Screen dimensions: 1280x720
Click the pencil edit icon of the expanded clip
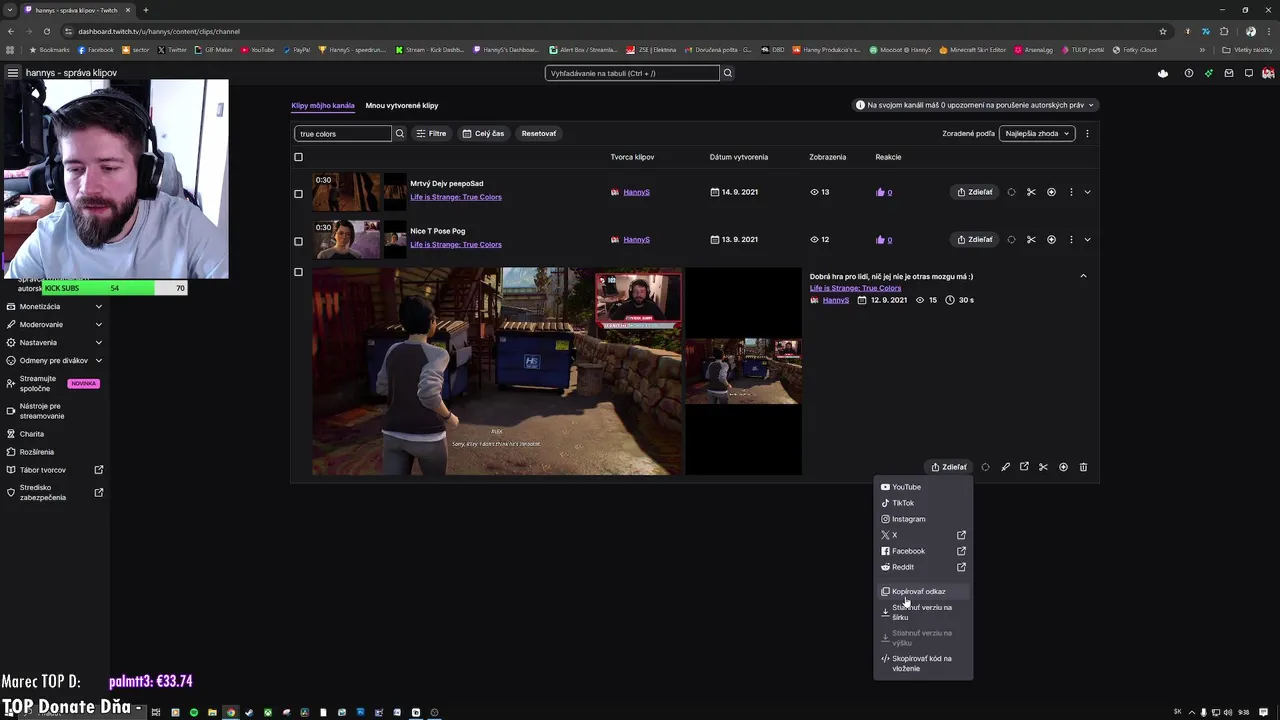(x=1005, y=467)
